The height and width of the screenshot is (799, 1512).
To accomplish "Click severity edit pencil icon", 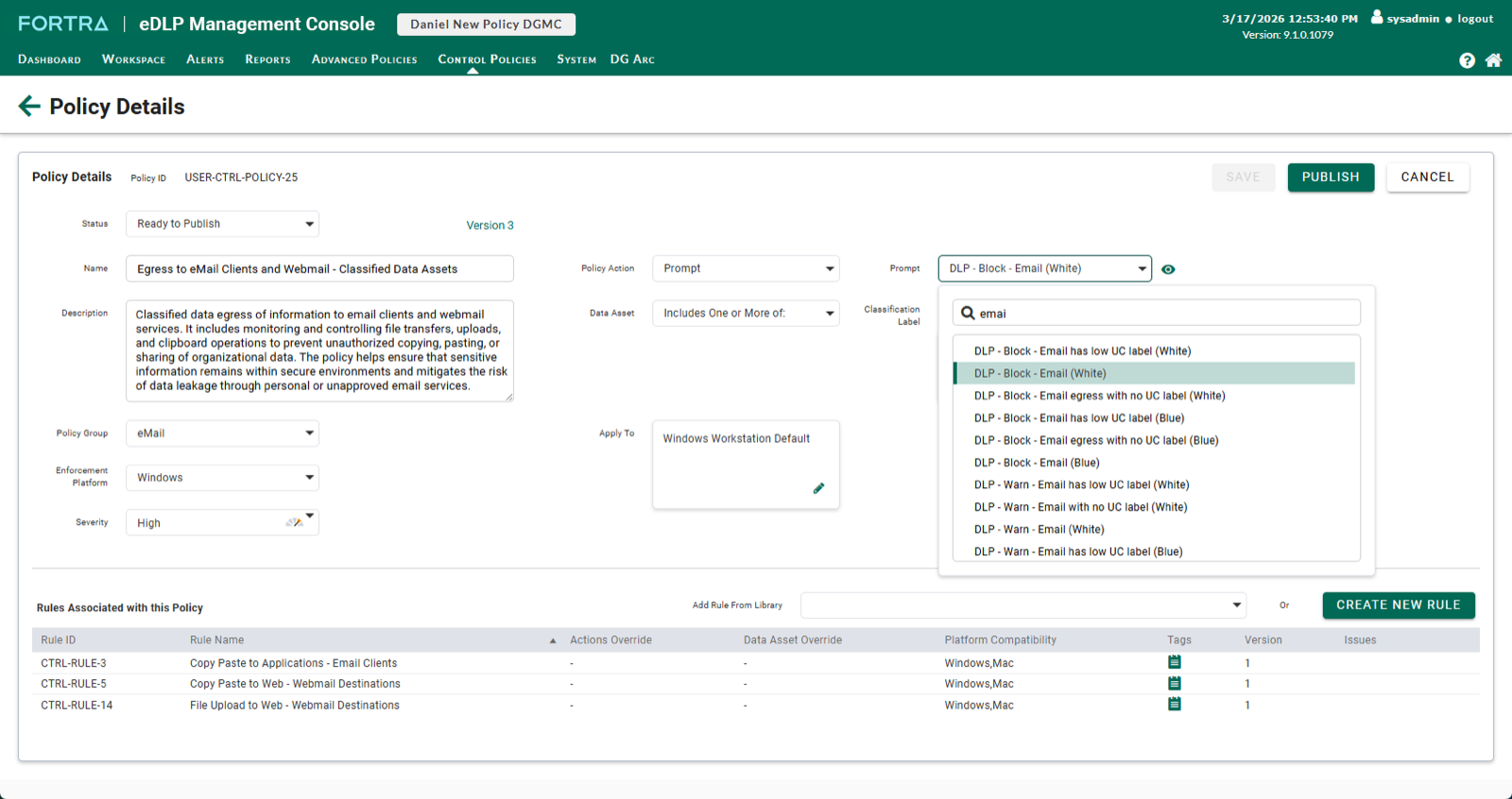I will click(295, 522).
